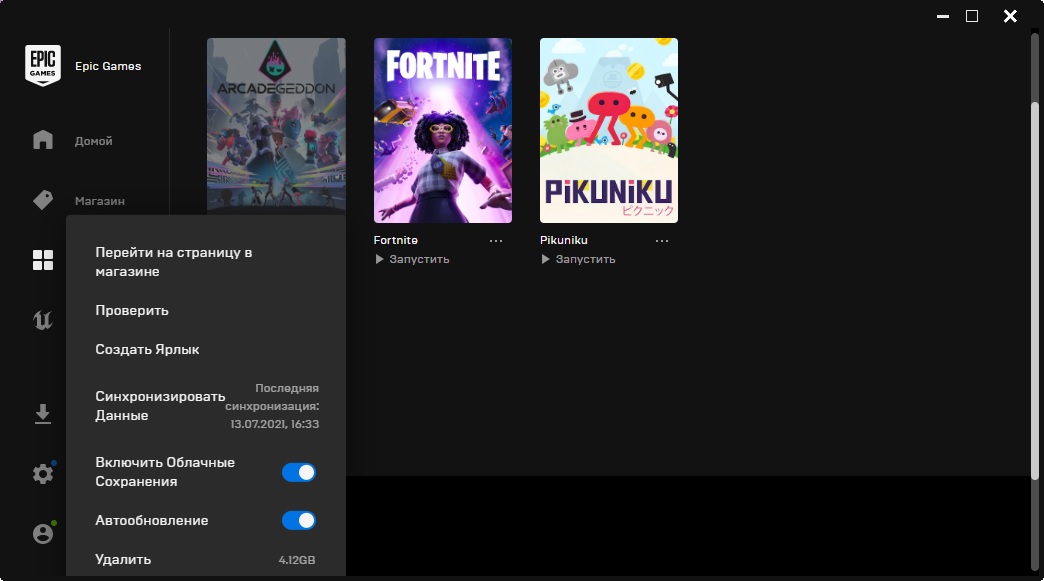
Task: Open the Settings gear icon
Action: [x=43, y=474]
